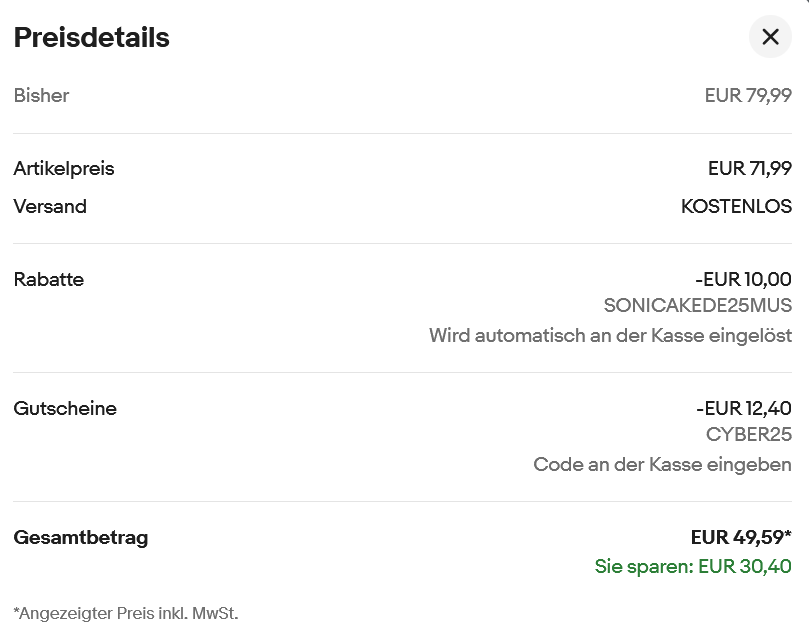Viewport: 809px width, 638px height.
Task: Click the automatic checkout redemption note
Action: coord(610,336)
